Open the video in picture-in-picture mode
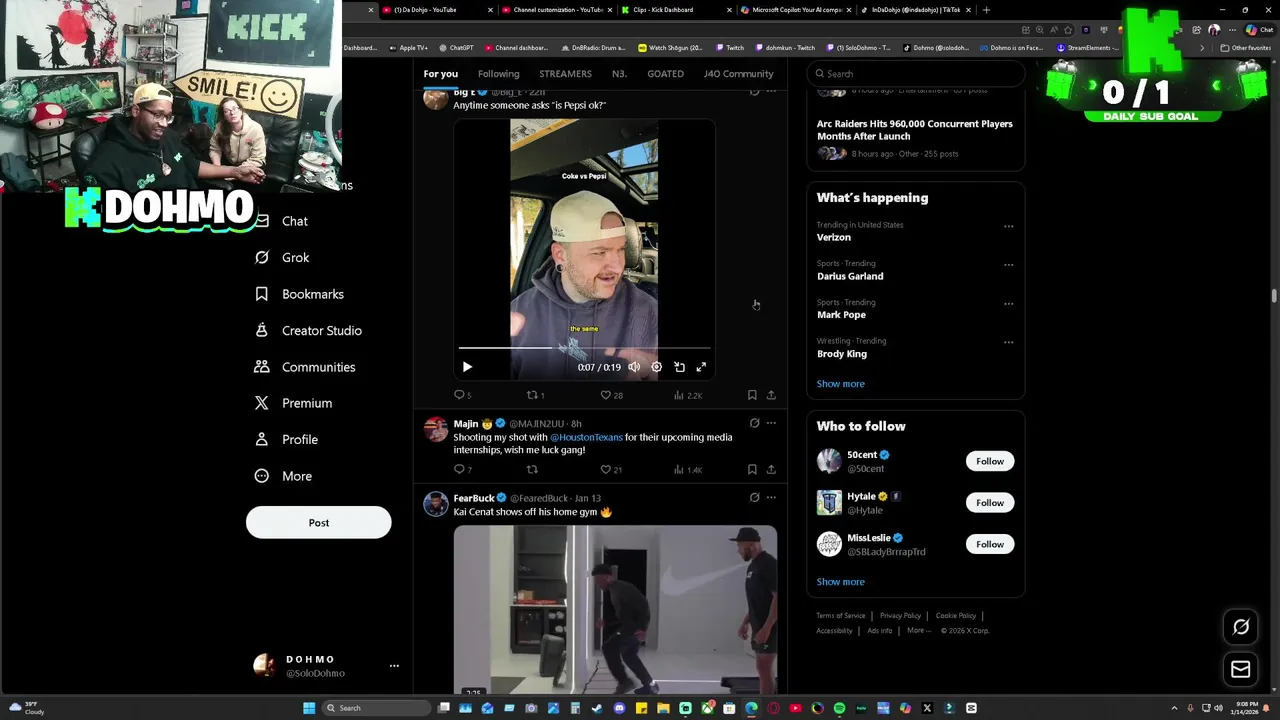The height and width of the screenshot is (720, 1280). (x=679, y=367)
